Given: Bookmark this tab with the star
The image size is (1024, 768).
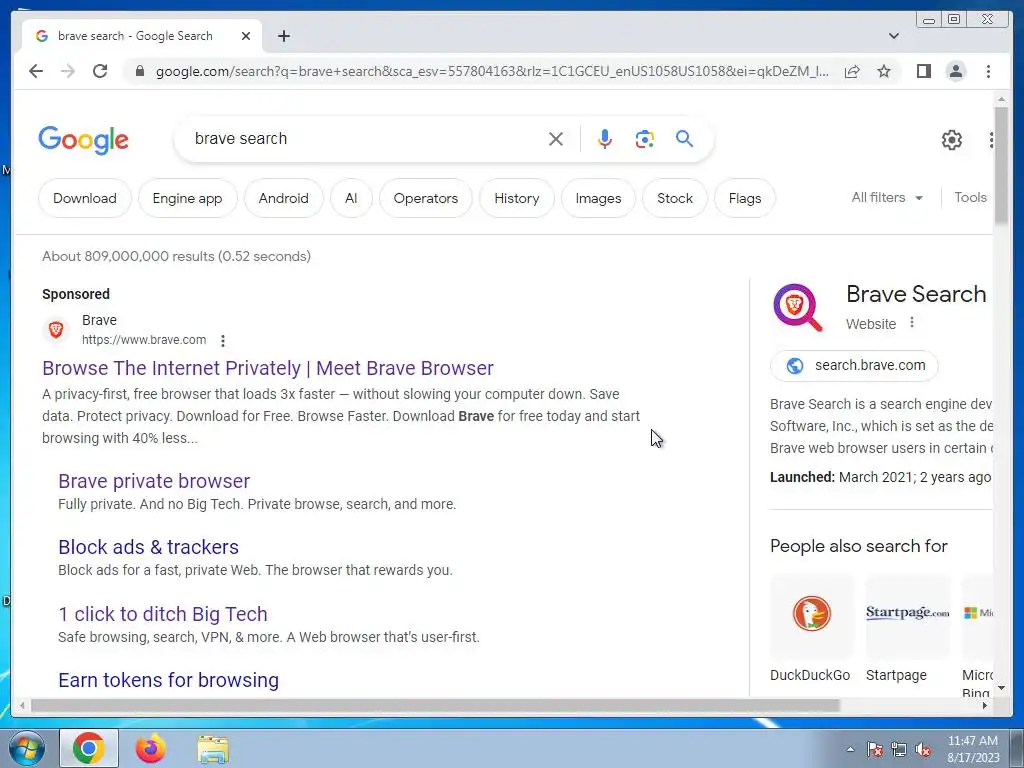Looking at the screenshot, I should pyautogui.click(x=884, y=71).
